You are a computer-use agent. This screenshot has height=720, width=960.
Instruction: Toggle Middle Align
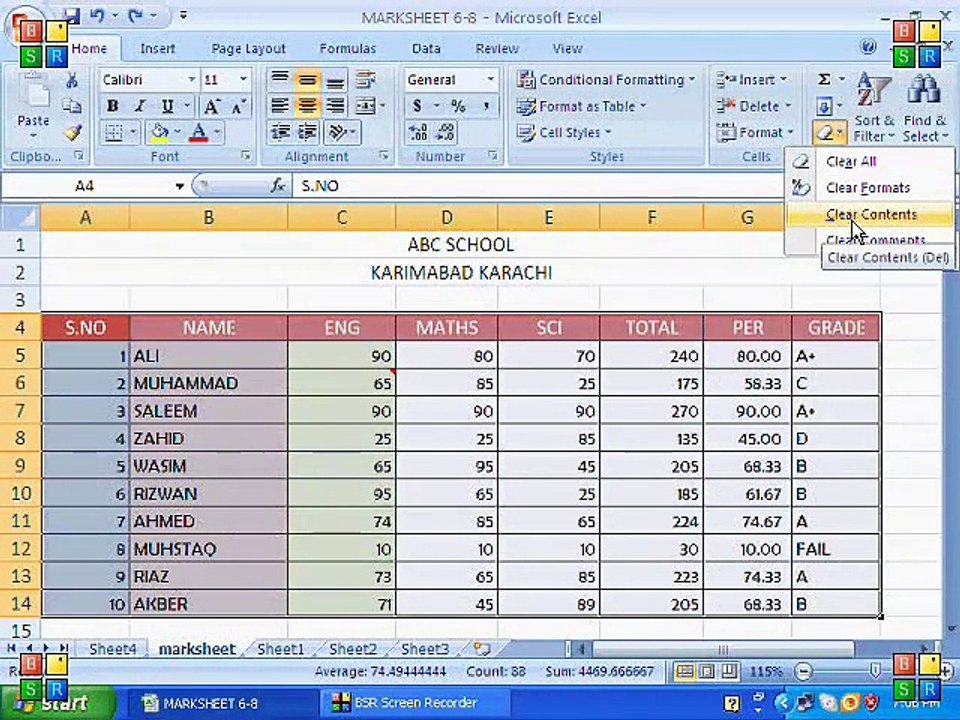click(307, 79)
